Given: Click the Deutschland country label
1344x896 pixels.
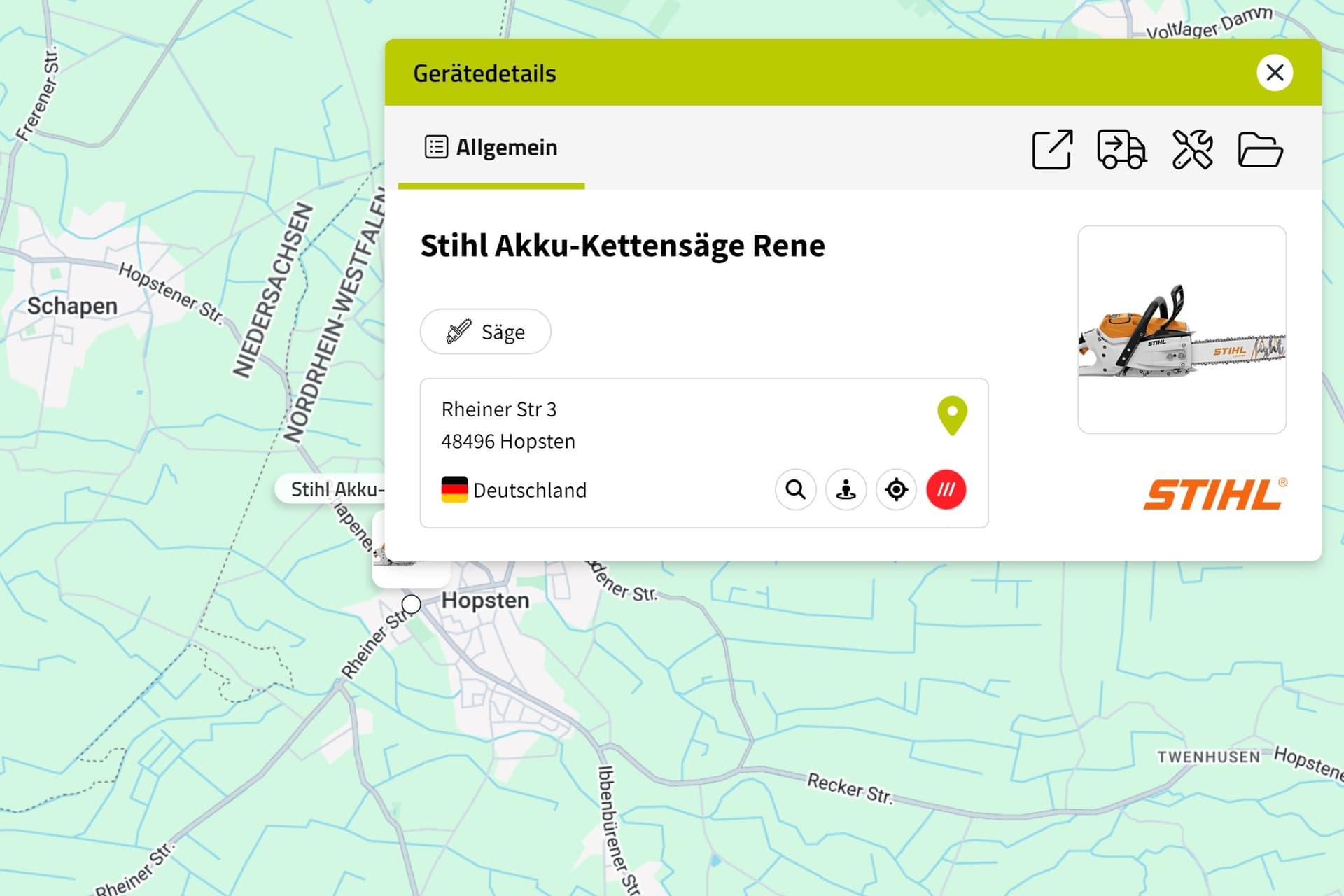Looking at the screenshot, I should [530, 490].
